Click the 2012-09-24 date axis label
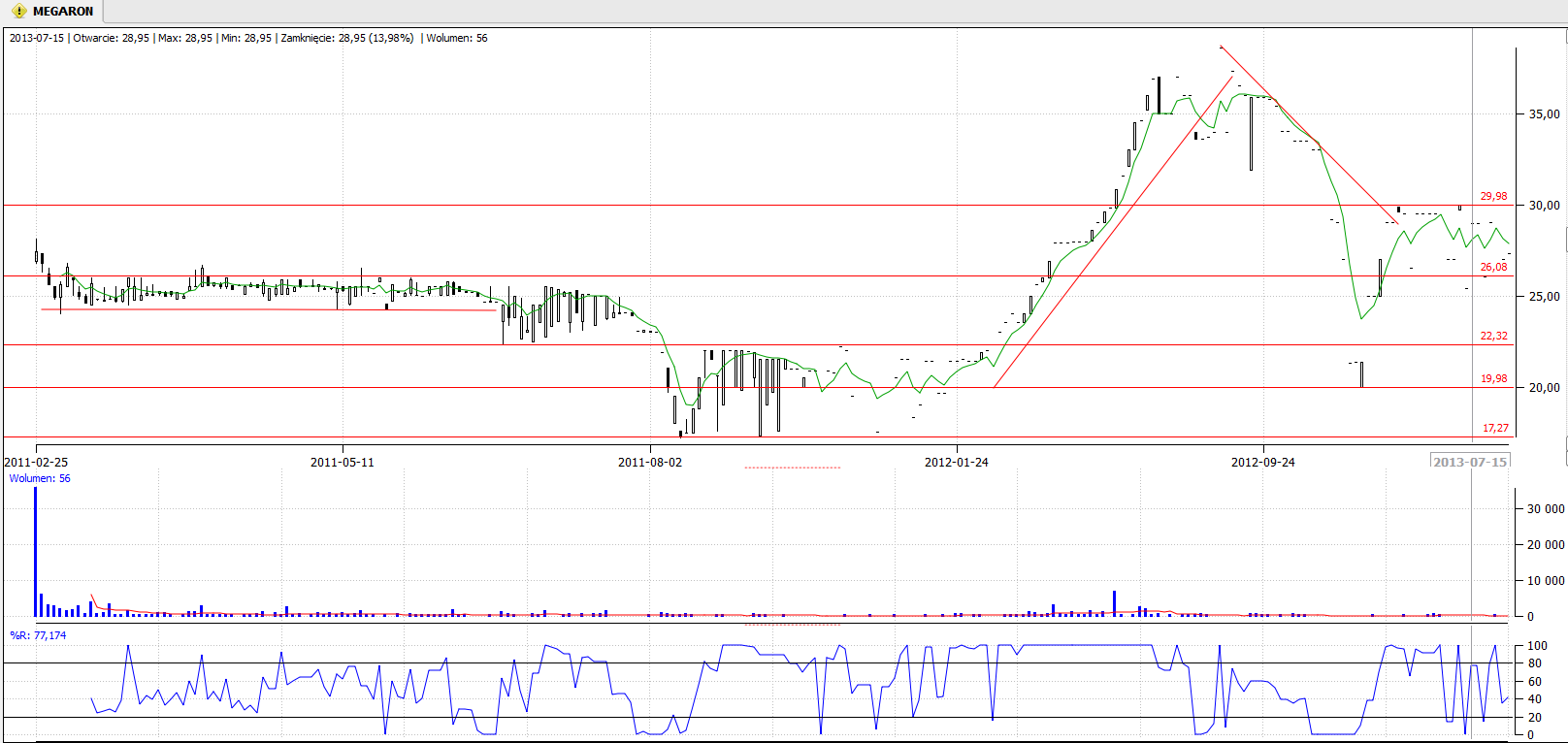The width and height of the screenshot is (1568, 743). pyautogui.click(x=1263, y=463)
